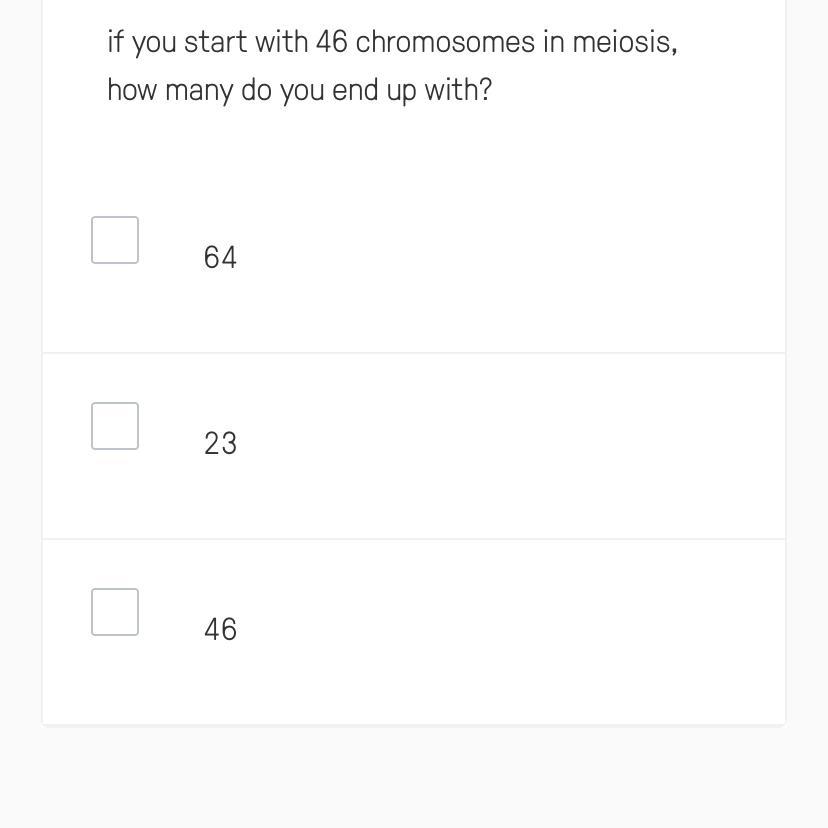Select the checkbox beside answer 46
The image size is (828, 828).
click(x=115, y=612)
